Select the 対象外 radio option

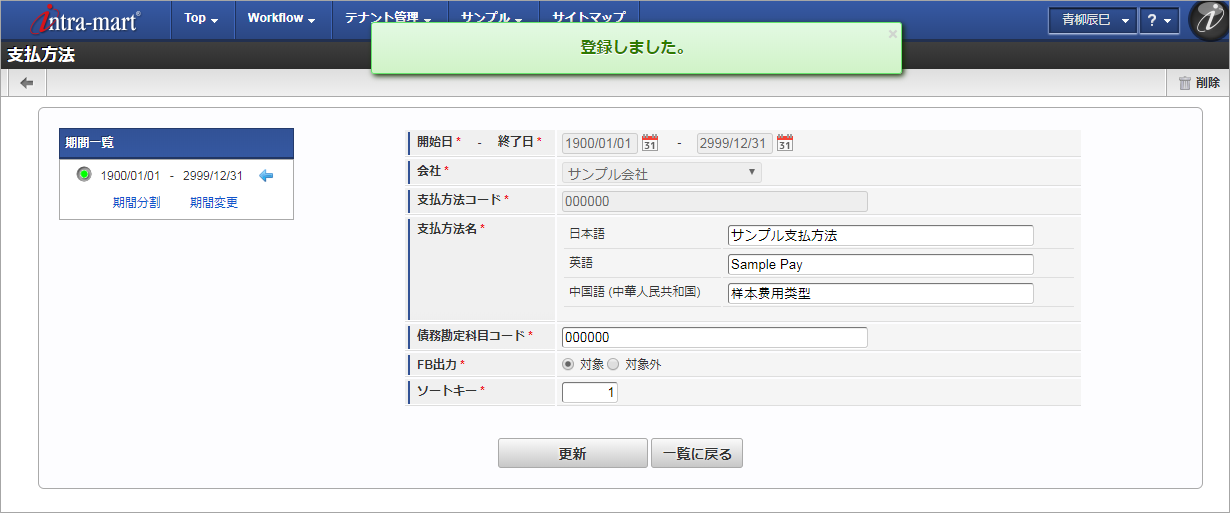(x=613, y=364)
